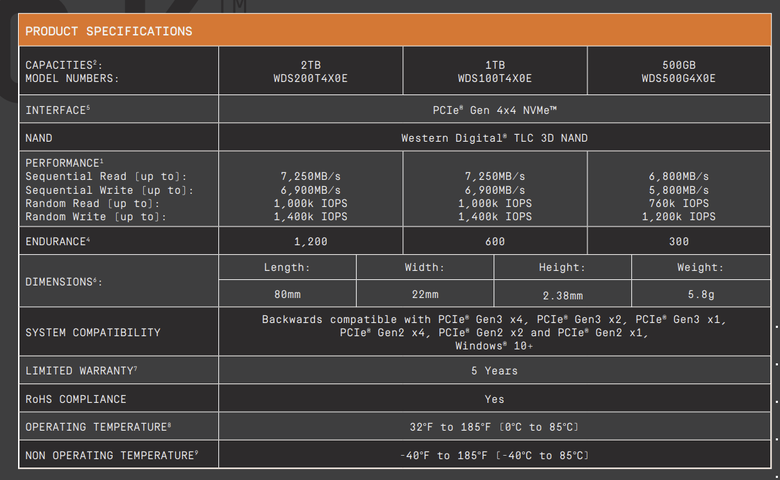The height and width of the screenshot is (480, 780).
Task: Click 6,800MB/s in the 500GB column
Action: [x=679, y=177]
